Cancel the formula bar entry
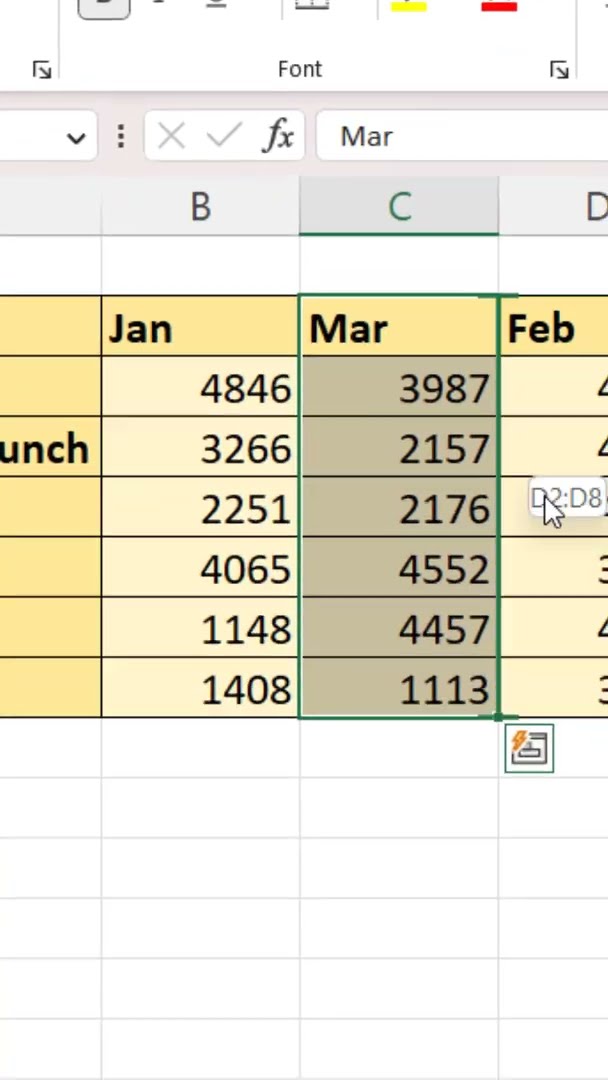608x1080 pixels. point(171,136)
